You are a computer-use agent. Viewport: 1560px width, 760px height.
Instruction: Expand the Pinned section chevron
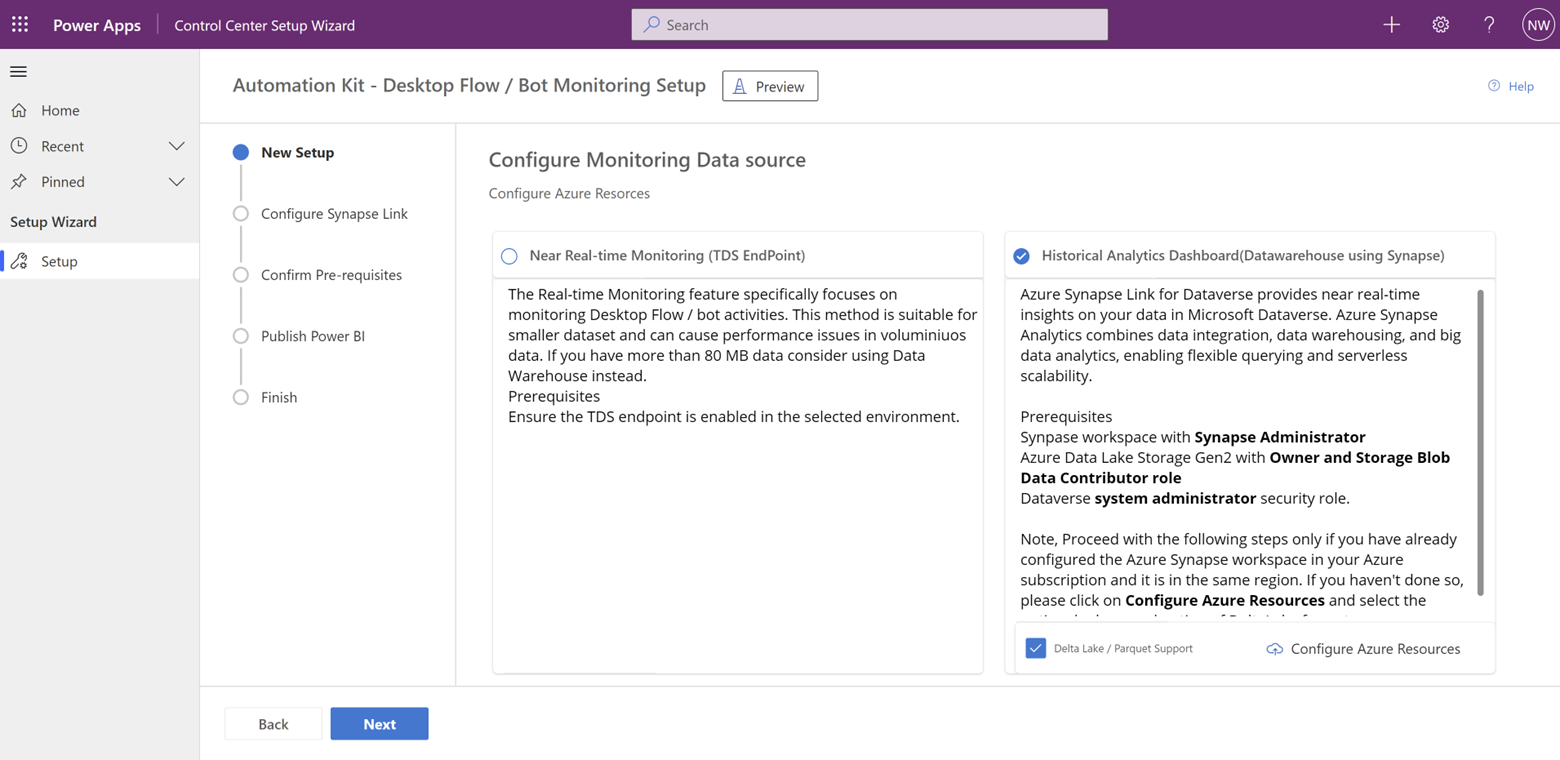(x=177, y=182)
